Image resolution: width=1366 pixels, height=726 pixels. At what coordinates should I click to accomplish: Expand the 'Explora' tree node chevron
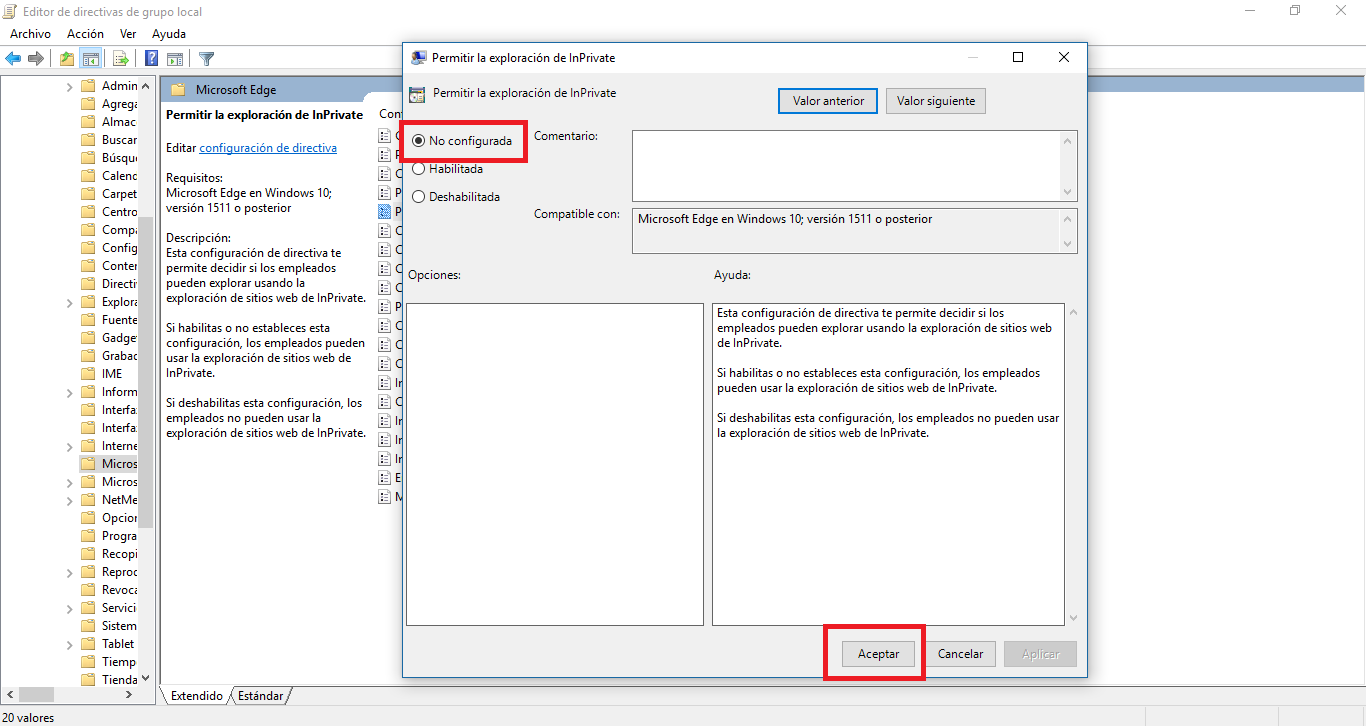(69, 303)
